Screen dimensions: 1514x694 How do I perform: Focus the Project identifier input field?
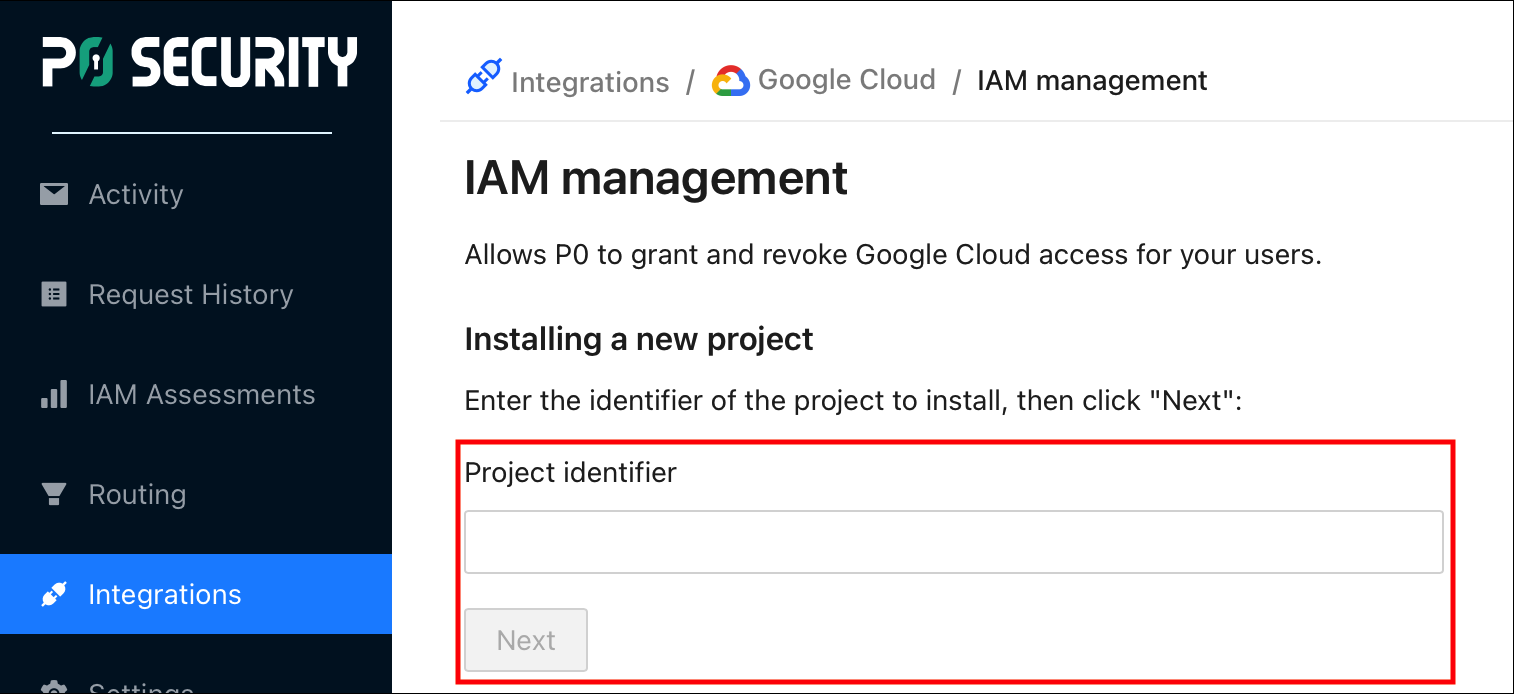(x=953, y=542)
